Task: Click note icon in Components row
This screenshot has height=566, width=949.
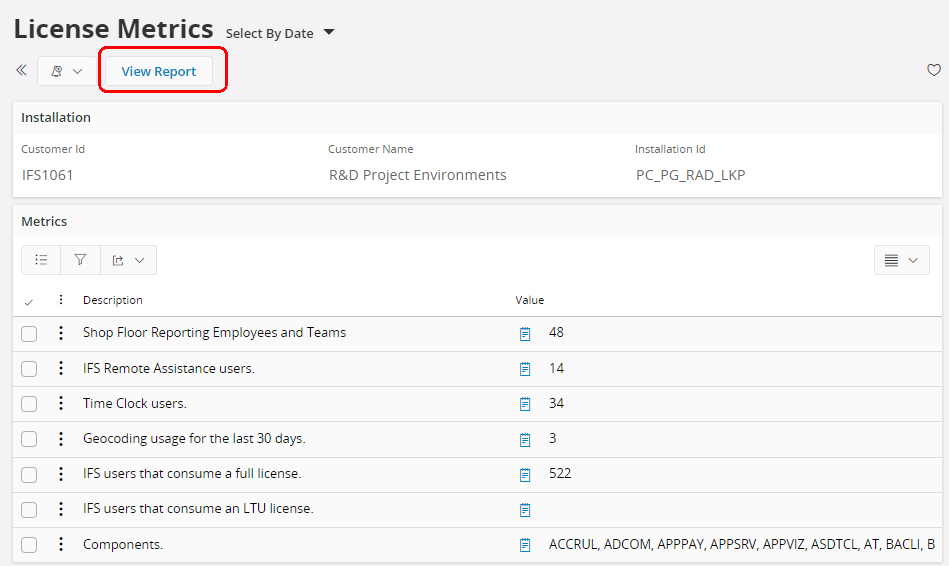Action: pyautogui.click(x=525, y=545)
